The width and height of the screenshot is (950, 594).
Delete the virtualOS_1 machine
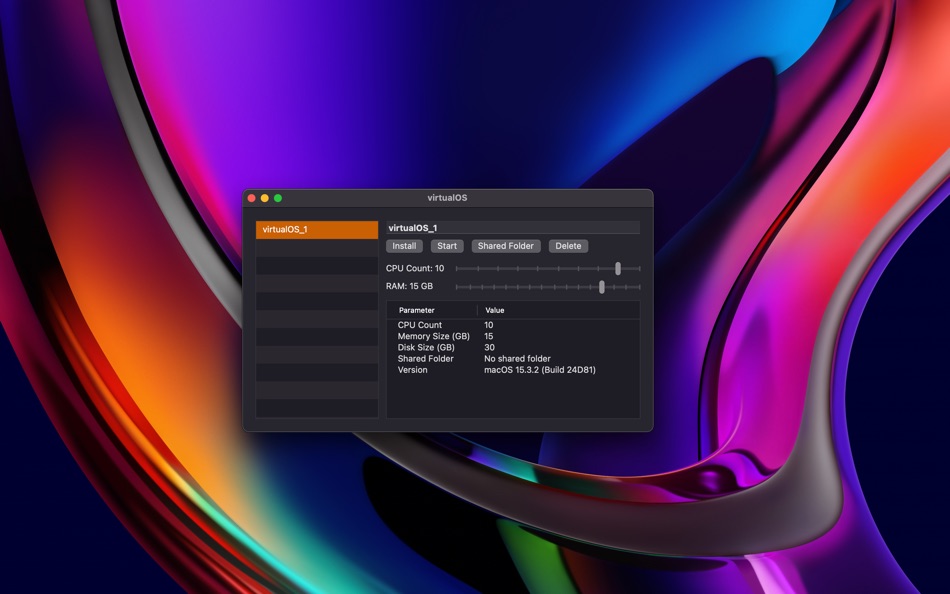click(x=568, y=246)
